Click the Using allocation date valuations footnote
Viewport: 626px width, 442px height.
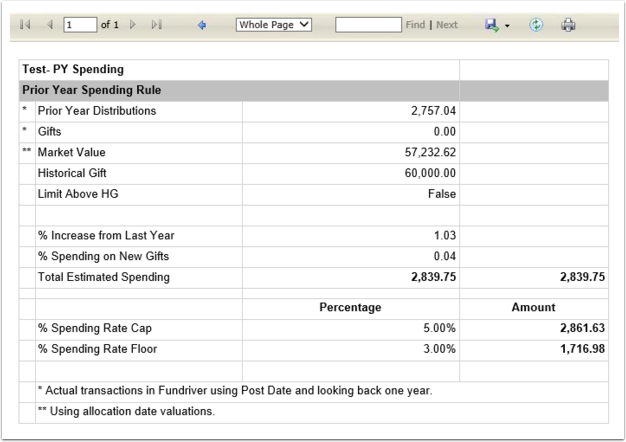tap(127, 411)
